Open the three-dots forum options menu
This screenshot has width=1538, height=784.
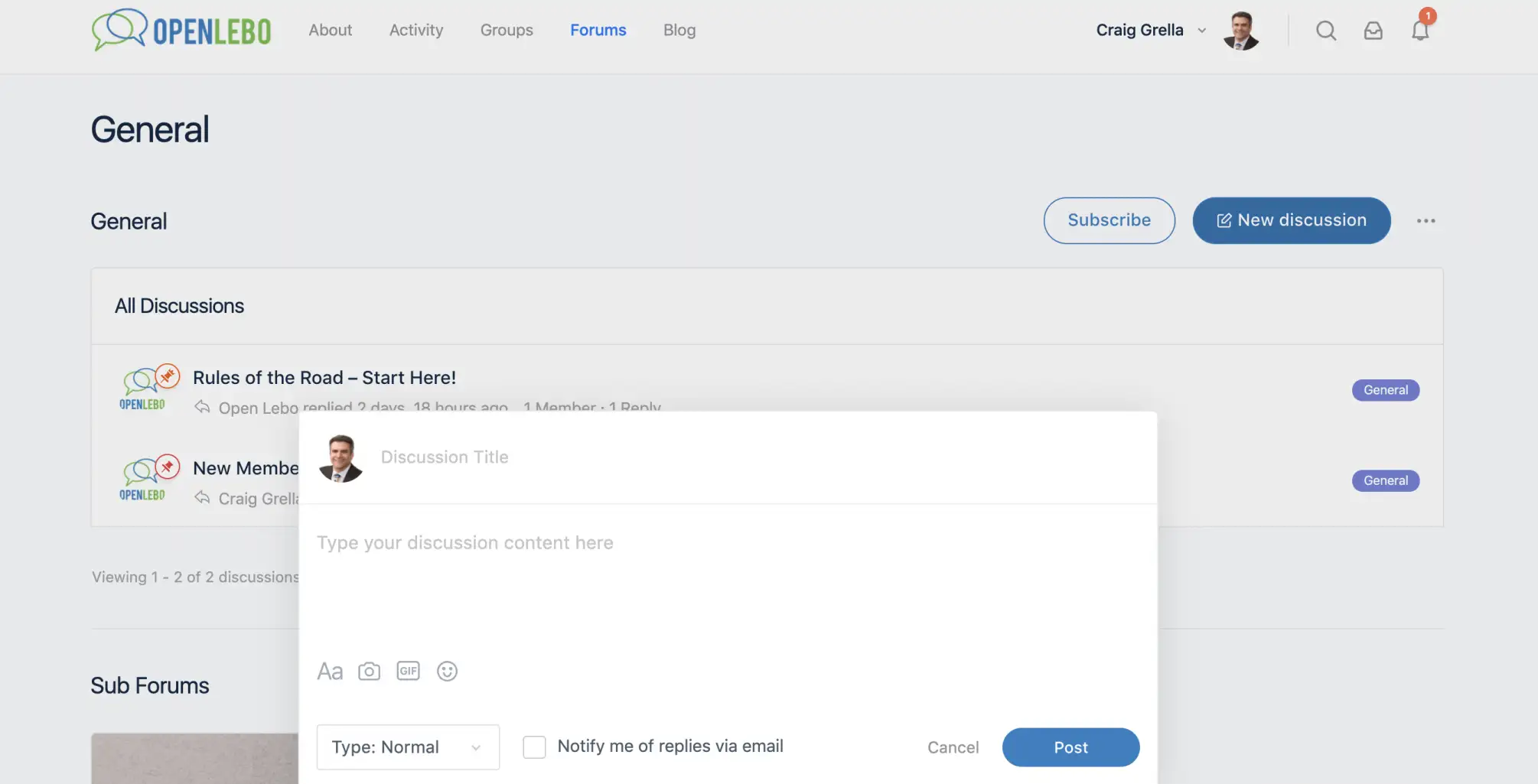tap(1426, 221)
